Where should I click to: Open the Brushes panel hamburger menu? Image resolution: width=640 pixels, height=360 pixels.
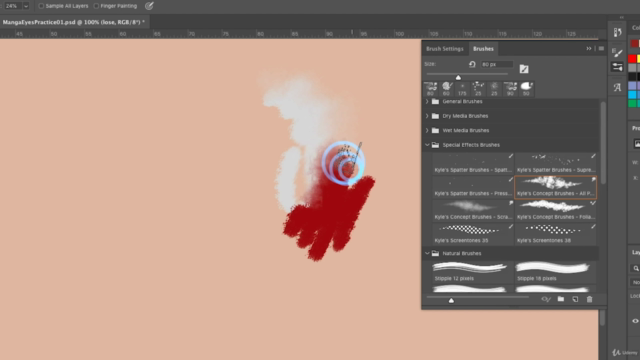[601, 49]
